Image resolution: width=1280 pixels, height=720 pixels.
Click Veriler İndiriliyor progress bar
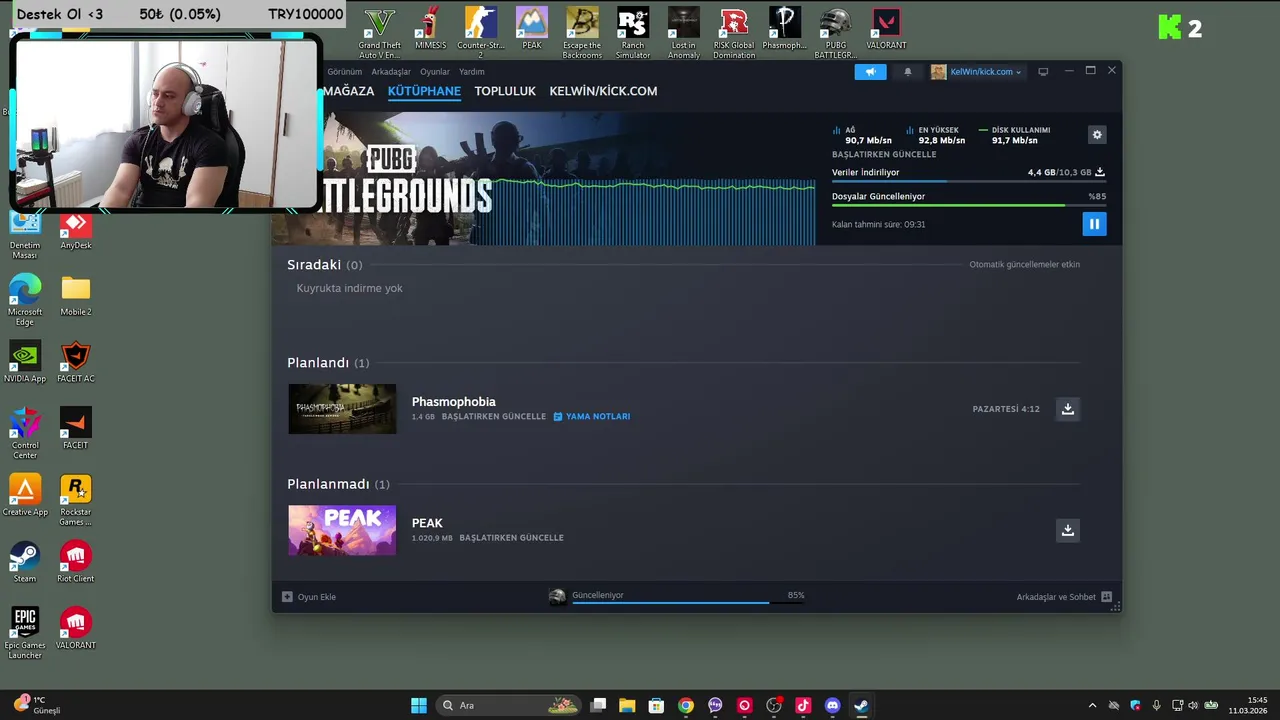pyautogui.click(x=969, y=181)
